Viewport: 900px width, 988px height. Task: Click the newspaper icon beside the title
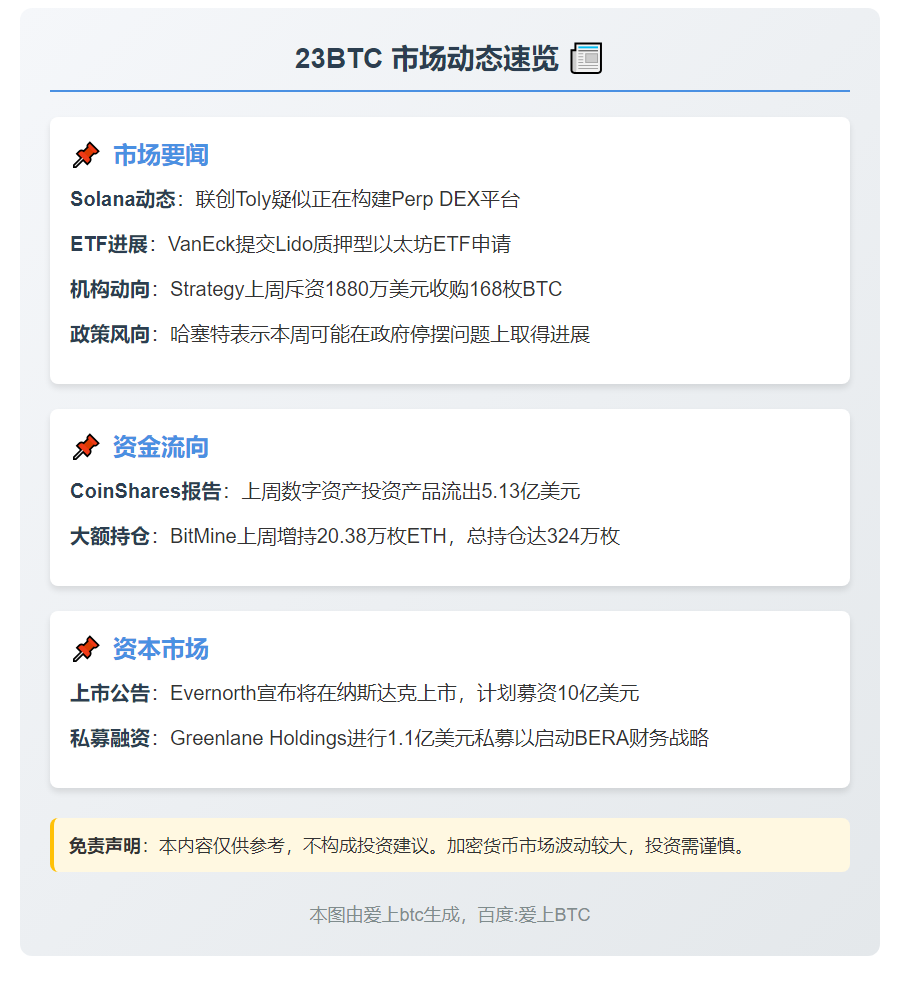tap(586, 59)
